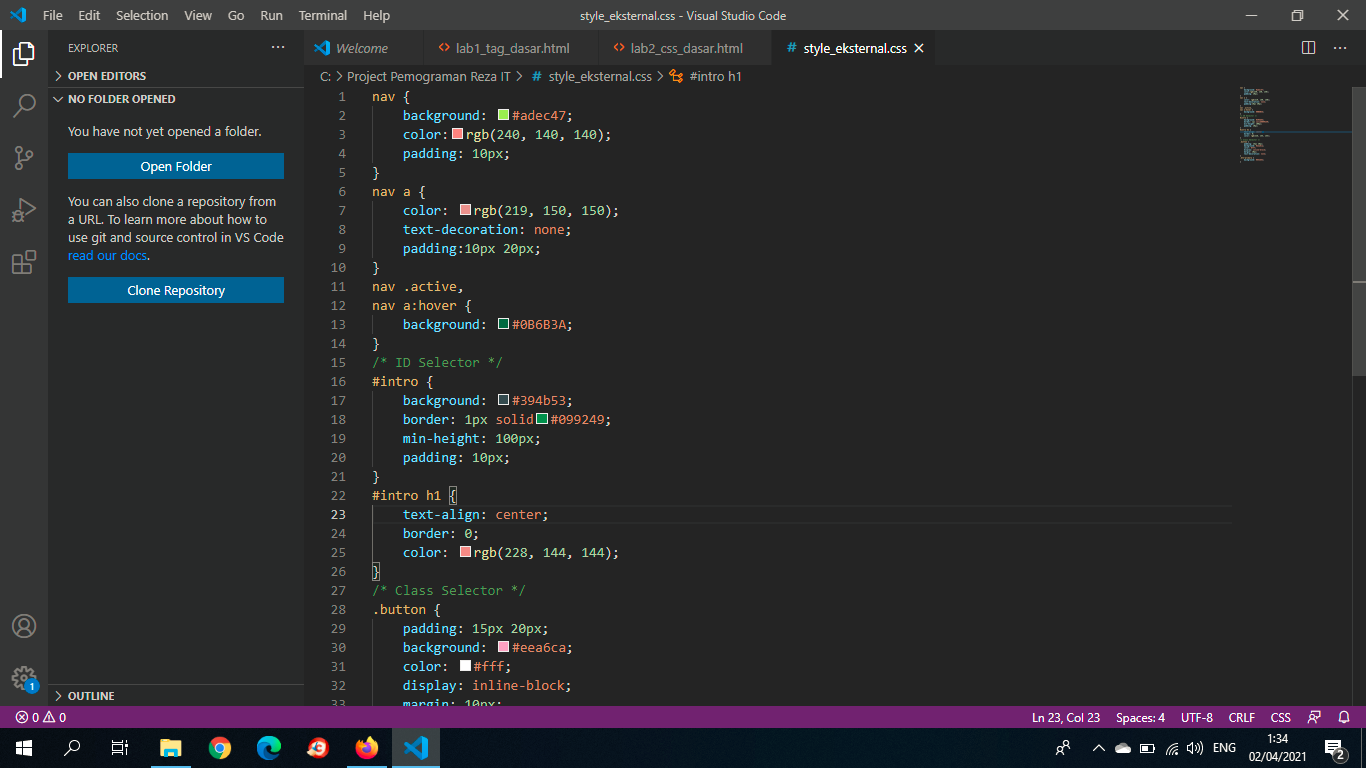Switch to the lab2_css_dasar.html tab
Screen dimensions: 1366x768
[684, 48]
